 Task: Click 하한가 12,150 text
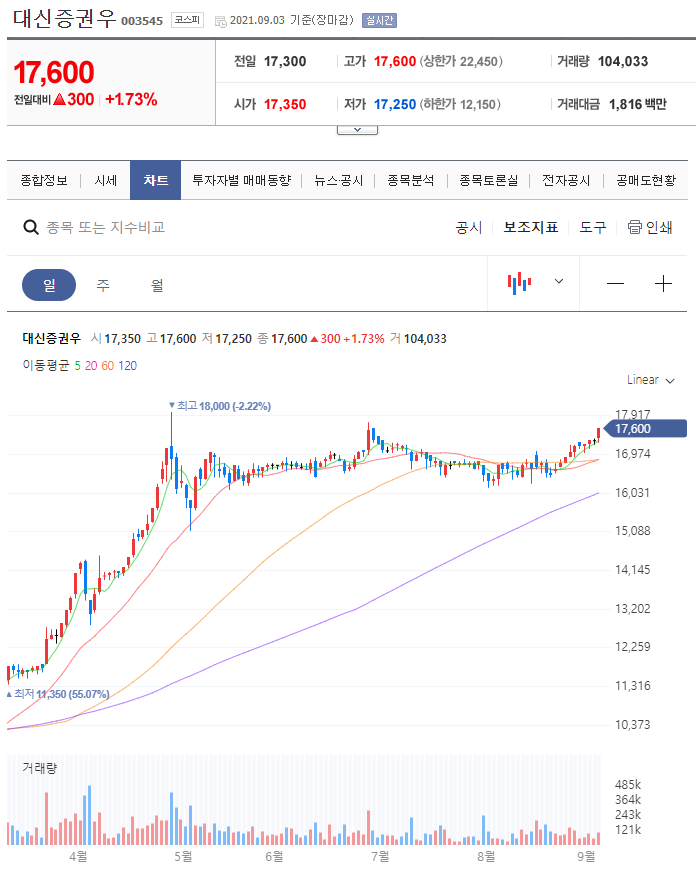tap(461, 104)
